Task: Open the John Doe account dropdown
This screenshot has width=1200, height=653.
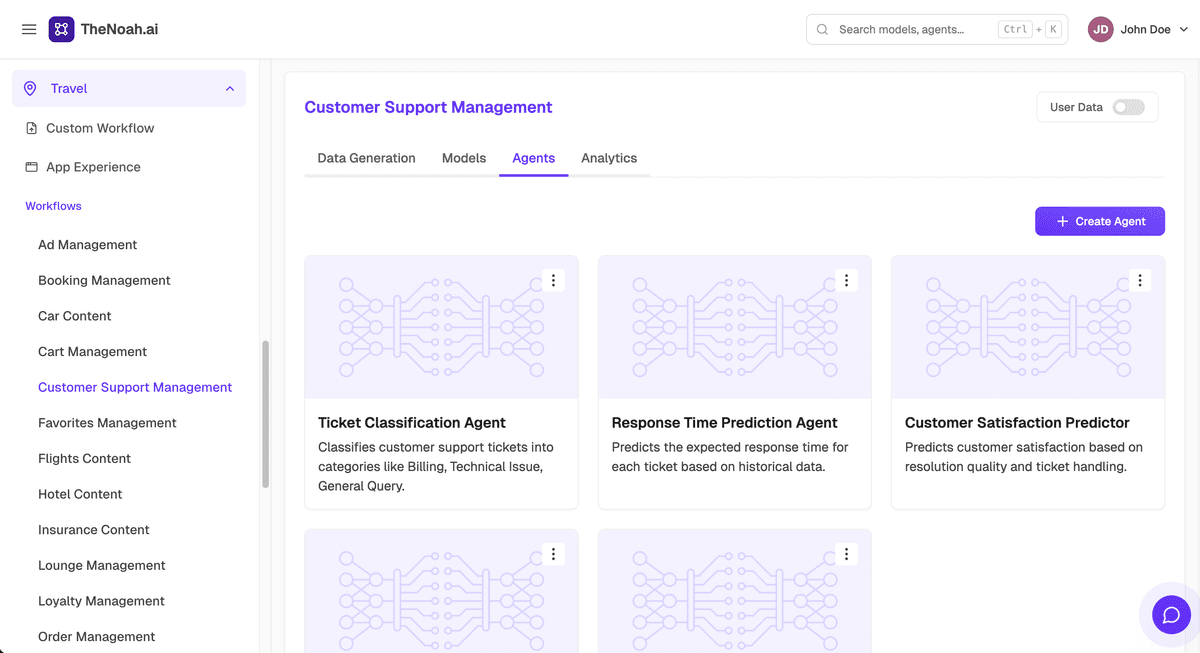Action: pos(1139,30)
